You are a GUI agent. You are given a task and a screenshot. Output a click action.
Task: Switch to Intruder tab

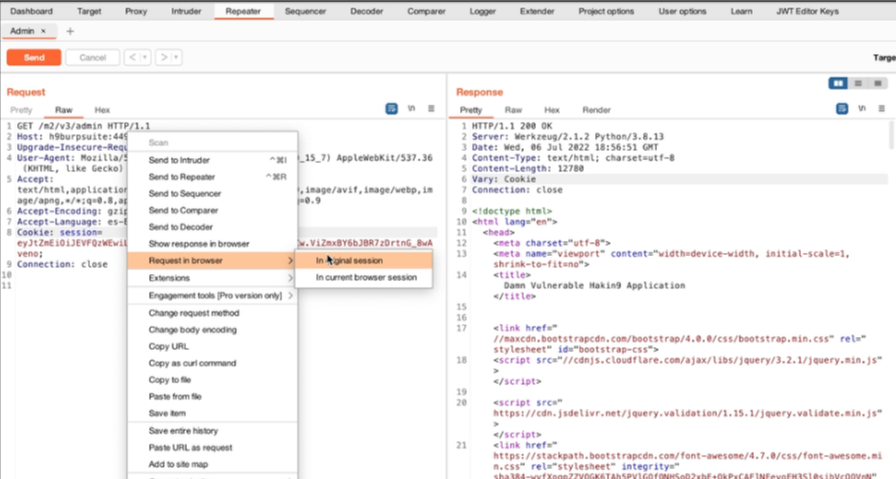point(186,11)
